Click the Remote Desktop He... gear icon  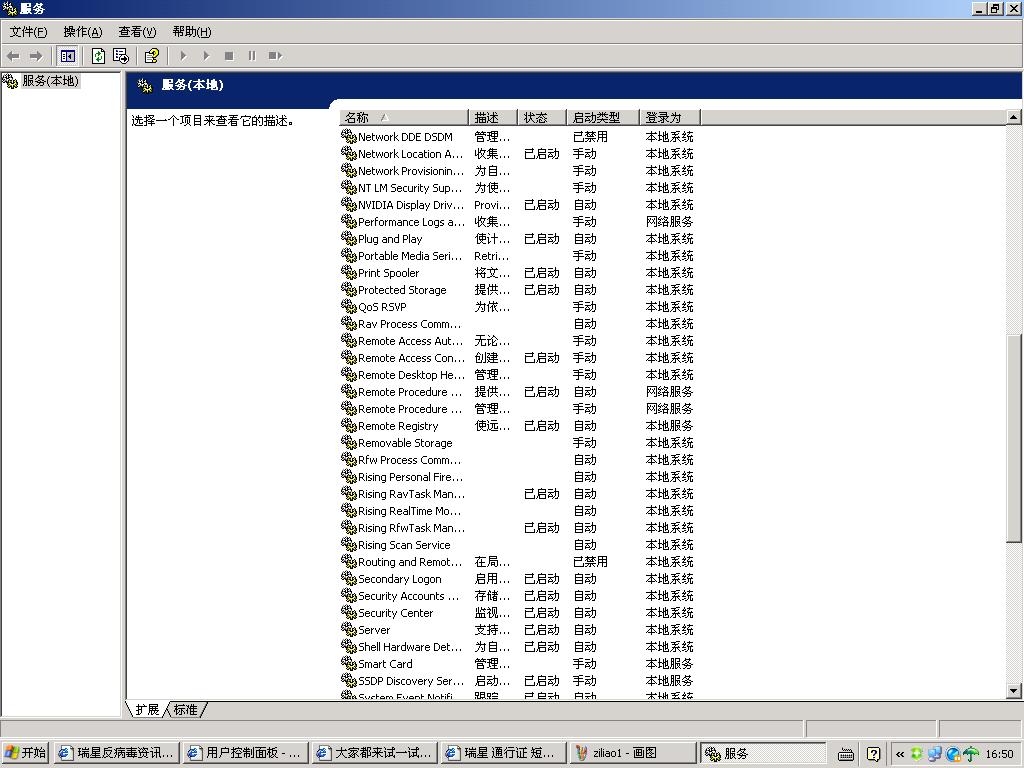tap(349, 374)
